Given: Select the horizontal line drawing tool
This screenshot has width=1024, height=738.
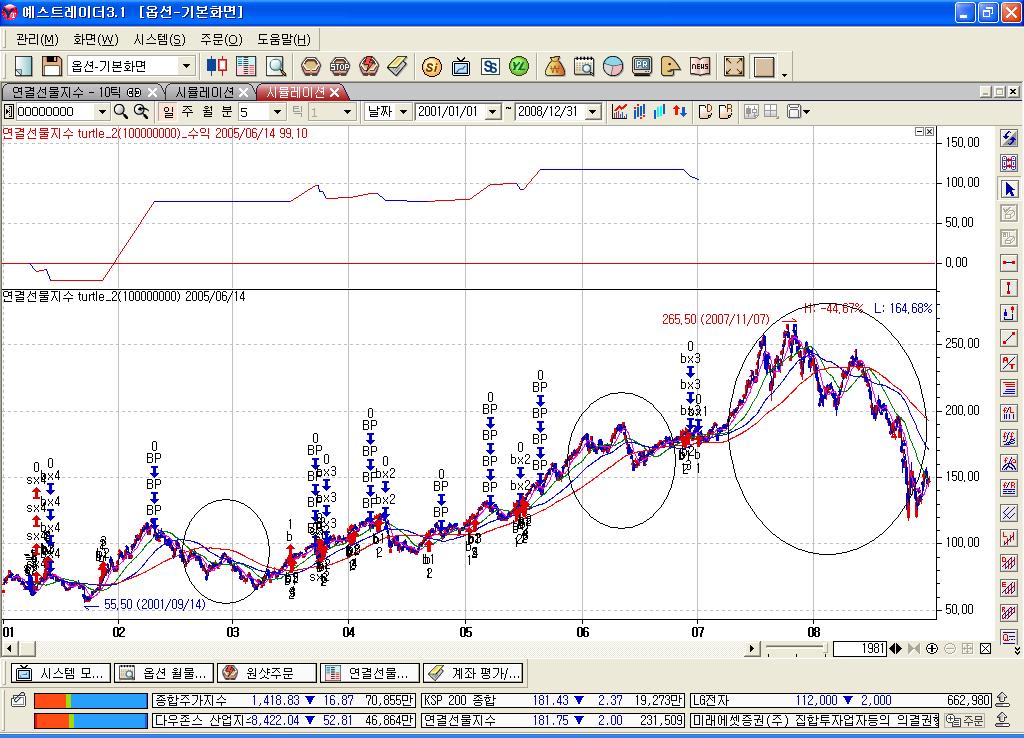Looking at the screenshot, I should pyautogui.click(x=1009, y=263).
